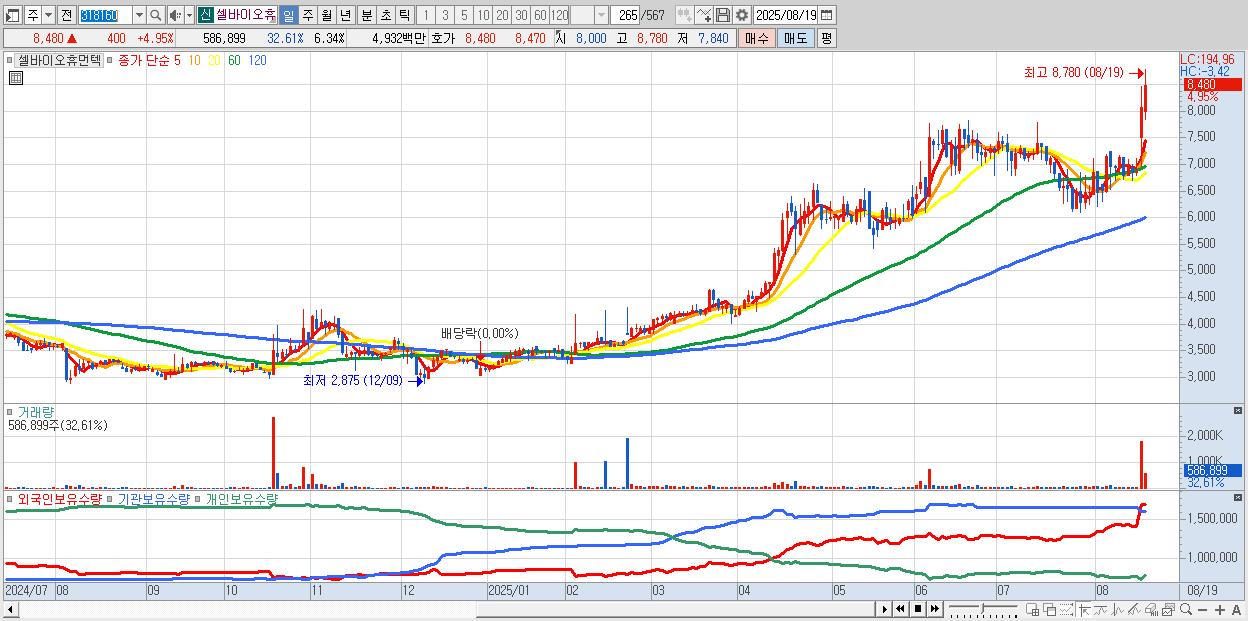Click the chart image capture icon
The width and height of the screenshot is (1248, 621).
click(x=1168, y=610)
